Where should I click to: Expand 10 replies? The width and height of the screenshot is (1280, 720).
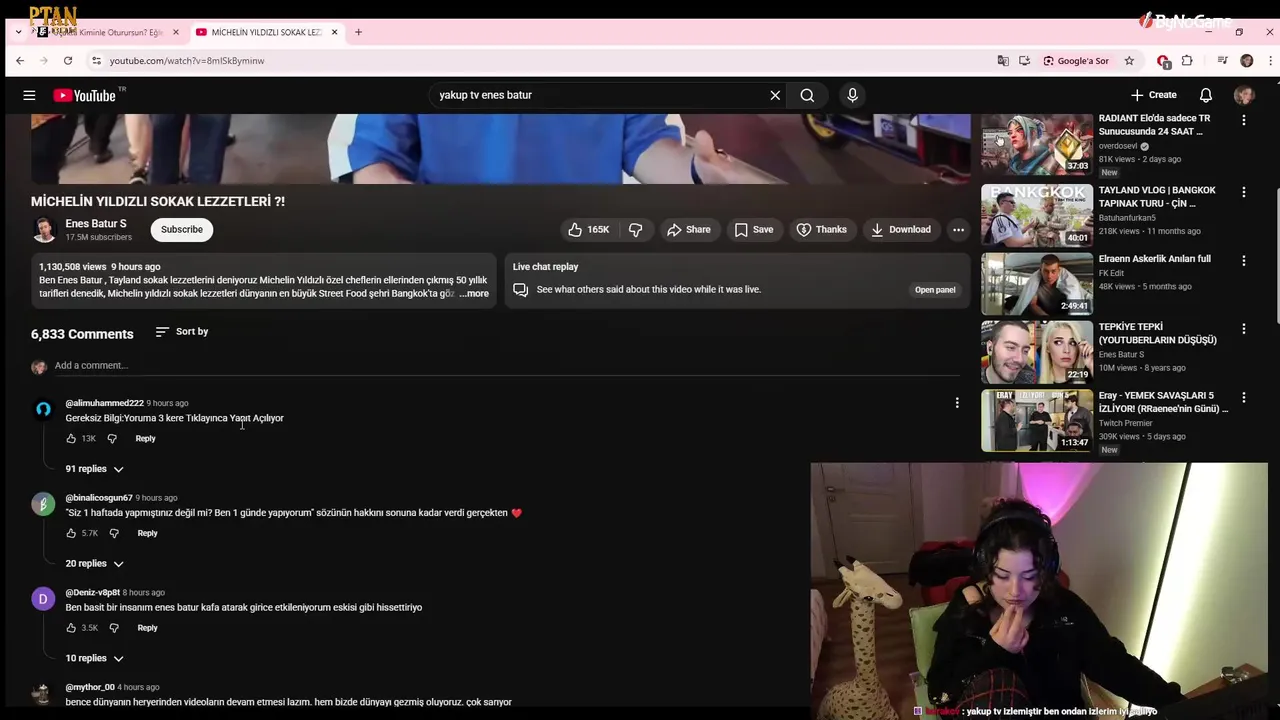pos(95,659)
